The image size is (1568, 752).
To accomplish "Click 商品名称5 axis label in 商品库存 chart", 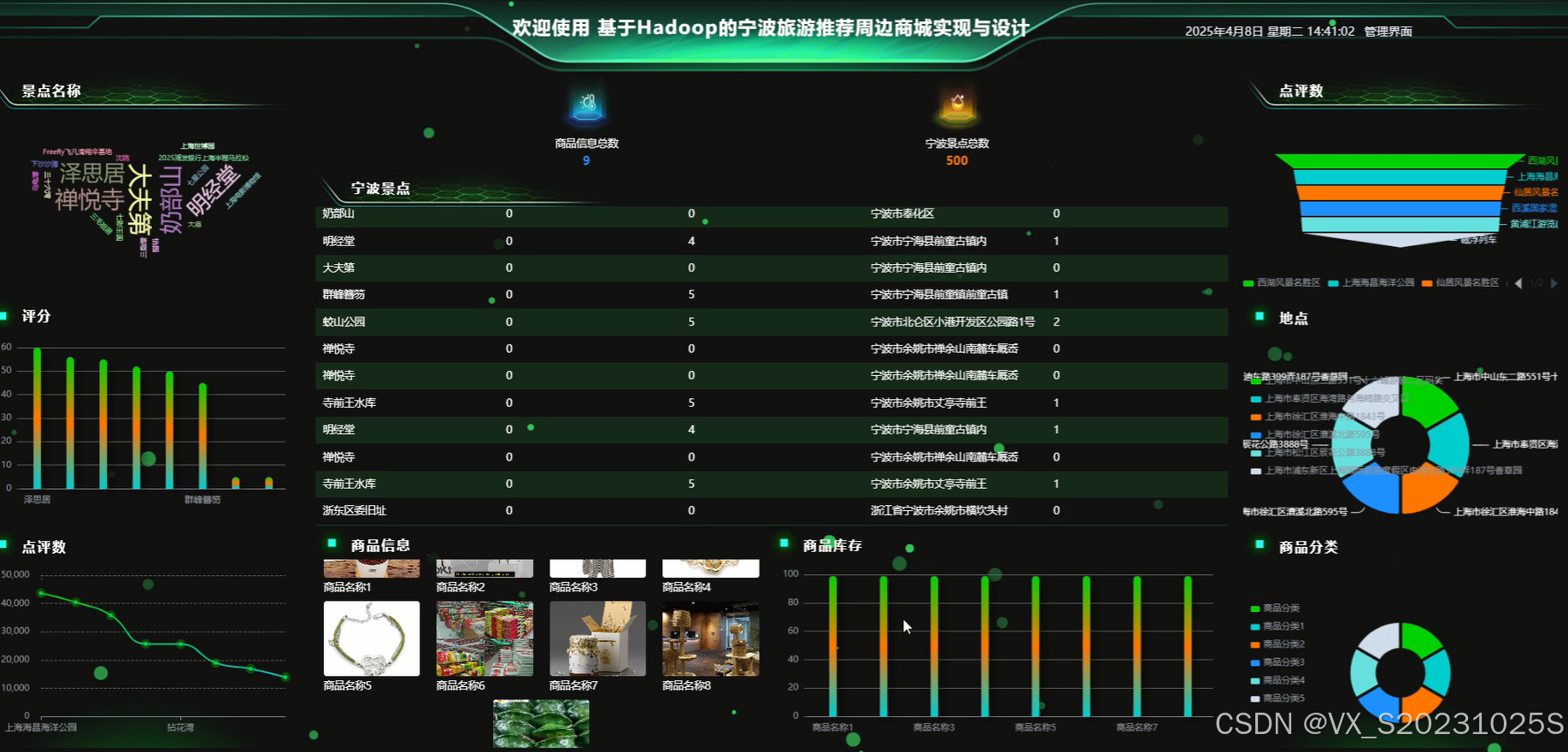I will tap(1036, 727).
